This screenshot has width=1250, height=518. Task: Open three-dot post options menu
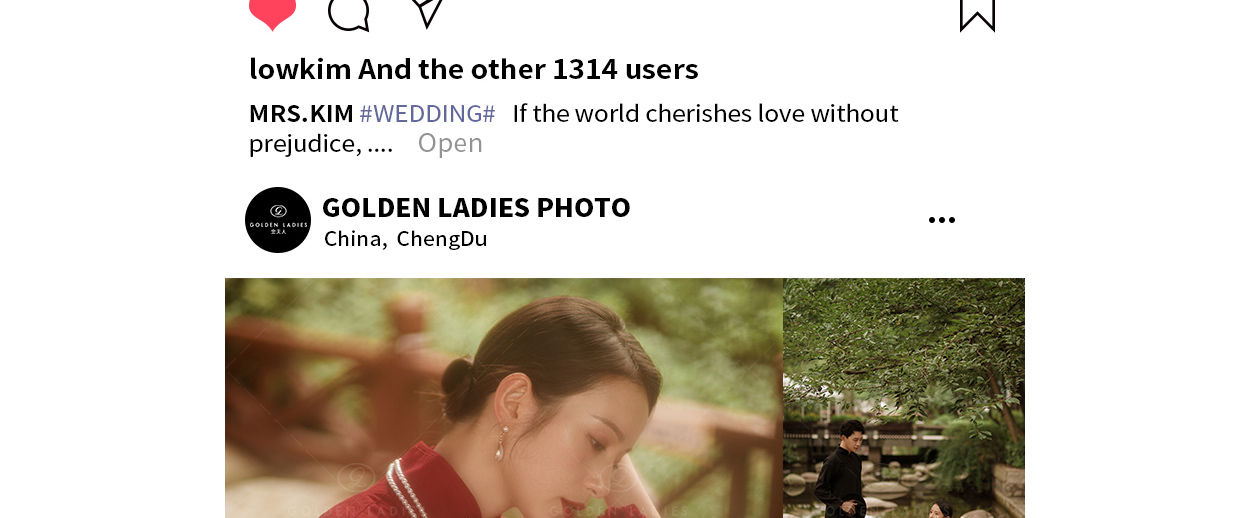click(x=942, y=220)
